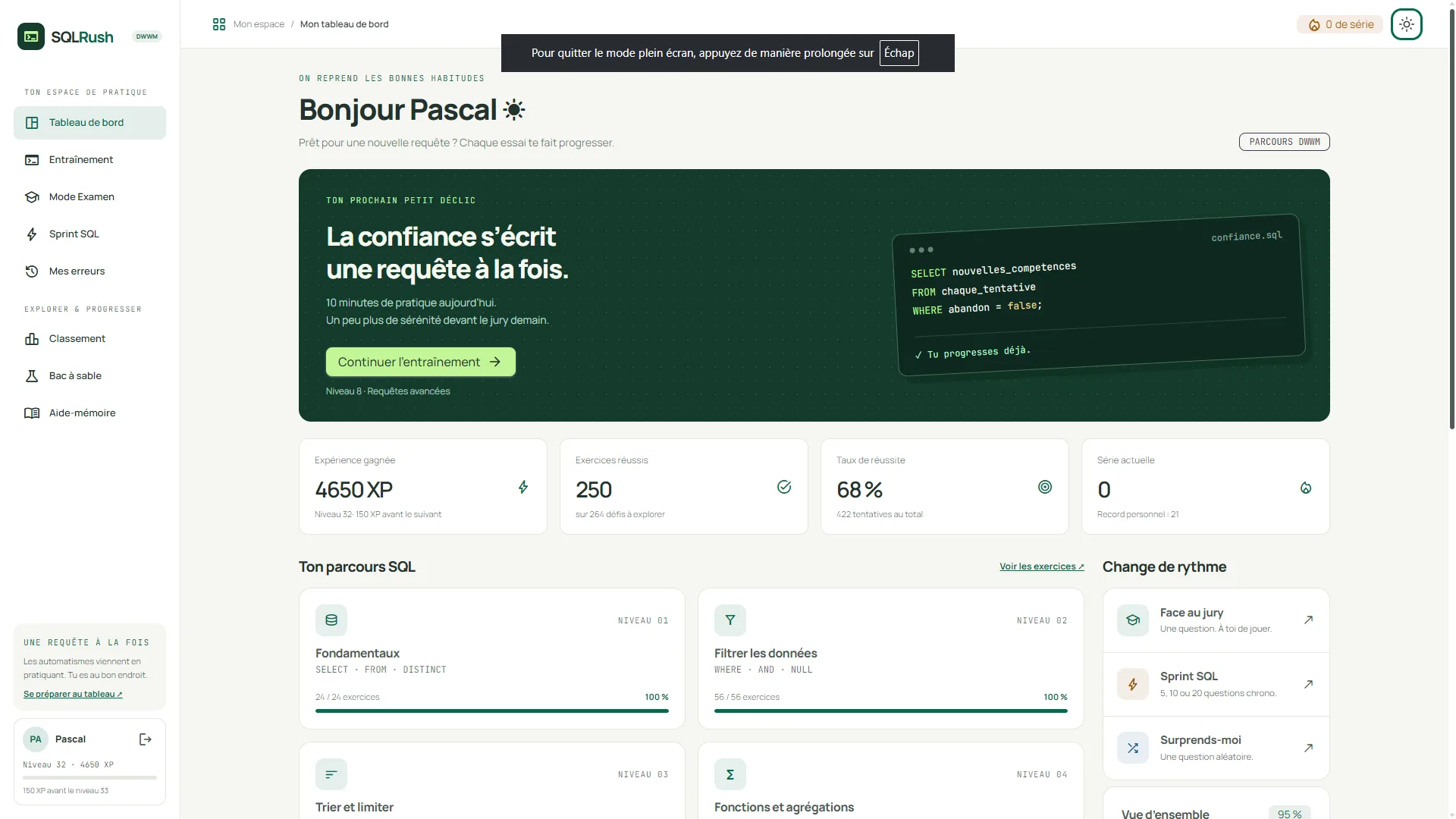Open the arrow next to Sprint SQL card
The height and width of the screenshot is (819, 1456).
point(1308,684)
